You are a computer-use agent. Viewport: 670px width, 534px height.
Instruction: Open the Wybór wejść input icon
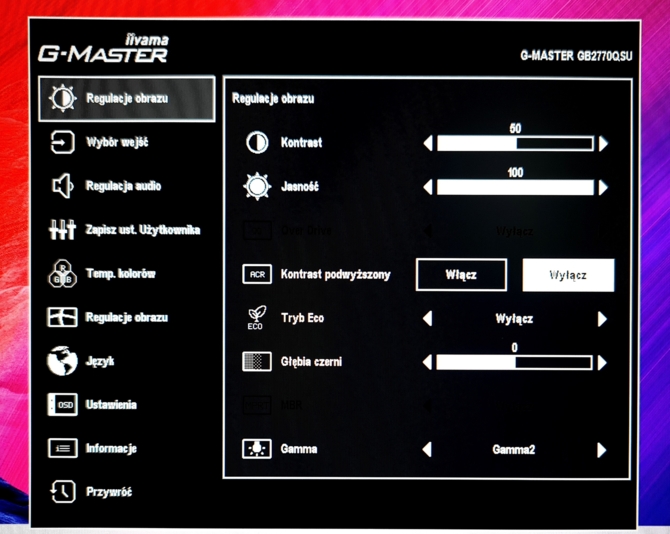pyautogui.click(x=62, y=142)
